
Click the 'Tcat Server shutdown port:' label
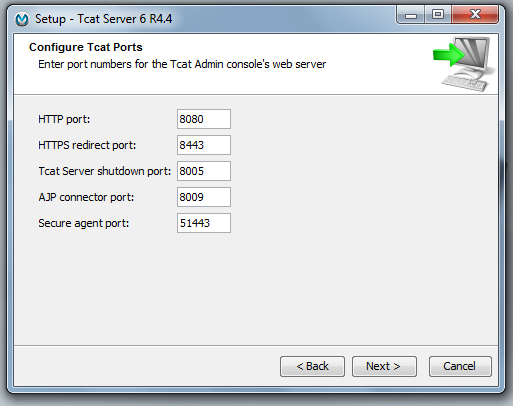(x=105, y=171)
